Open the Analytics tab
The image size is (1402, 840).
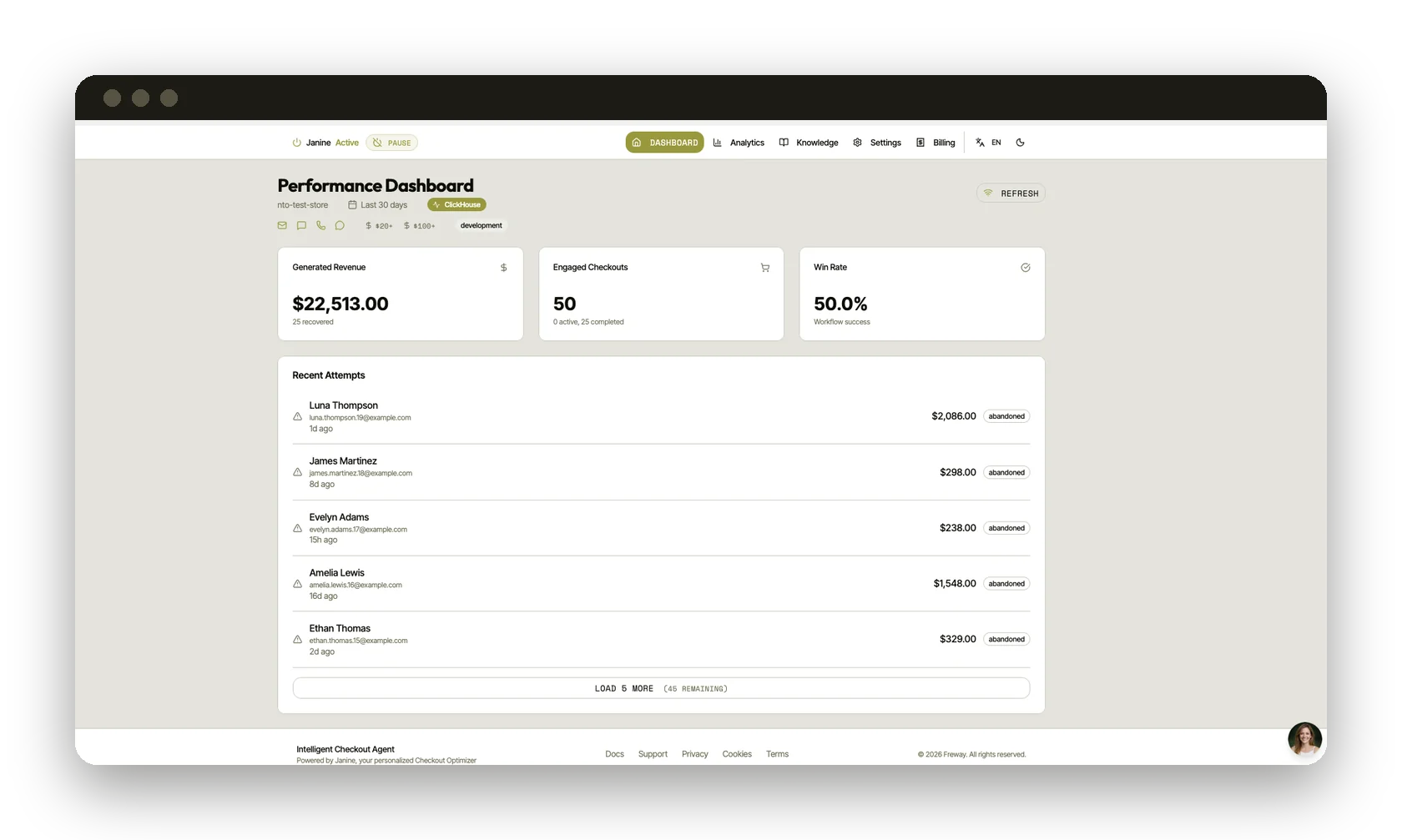tap(739, 143)
